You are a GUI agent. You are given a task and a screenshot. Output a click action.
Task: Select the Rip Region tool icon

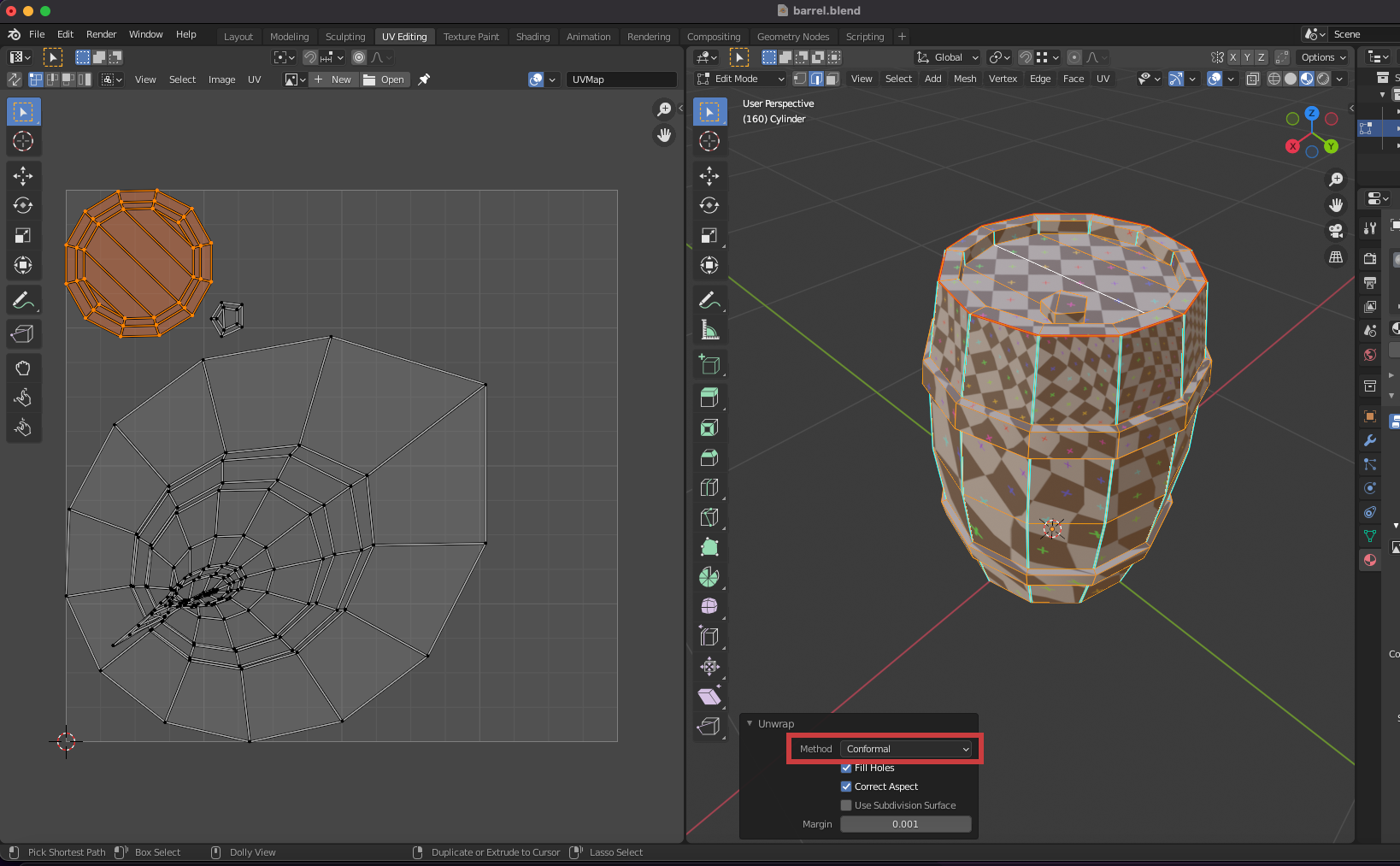pyautogui.click(x=709, y=727)
